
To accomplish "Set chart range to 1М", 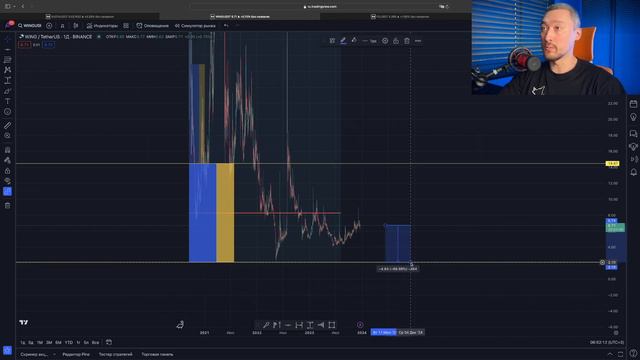I will (40, 342).
